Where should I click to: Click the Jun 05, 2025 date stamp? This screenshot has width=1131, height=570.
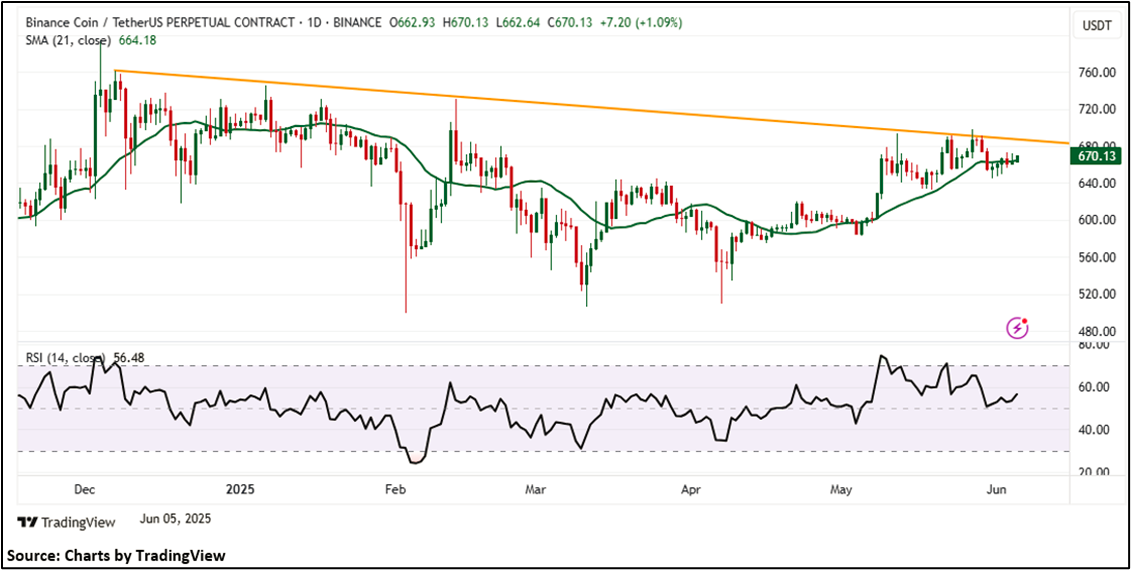tap(174, 519)
